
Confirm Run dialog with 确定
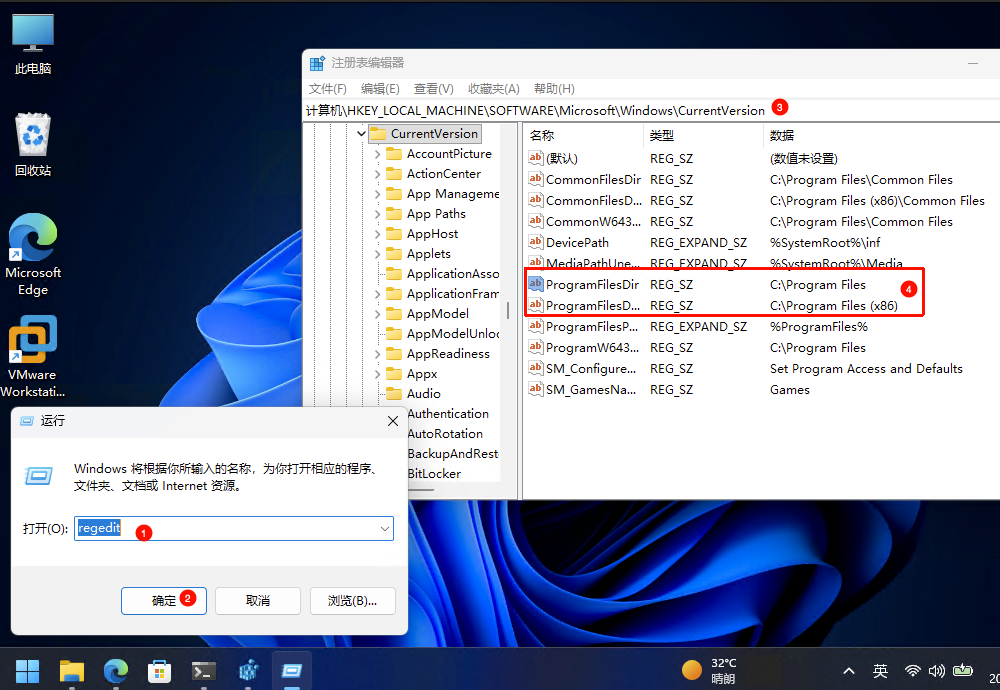(x=164, y=601)
